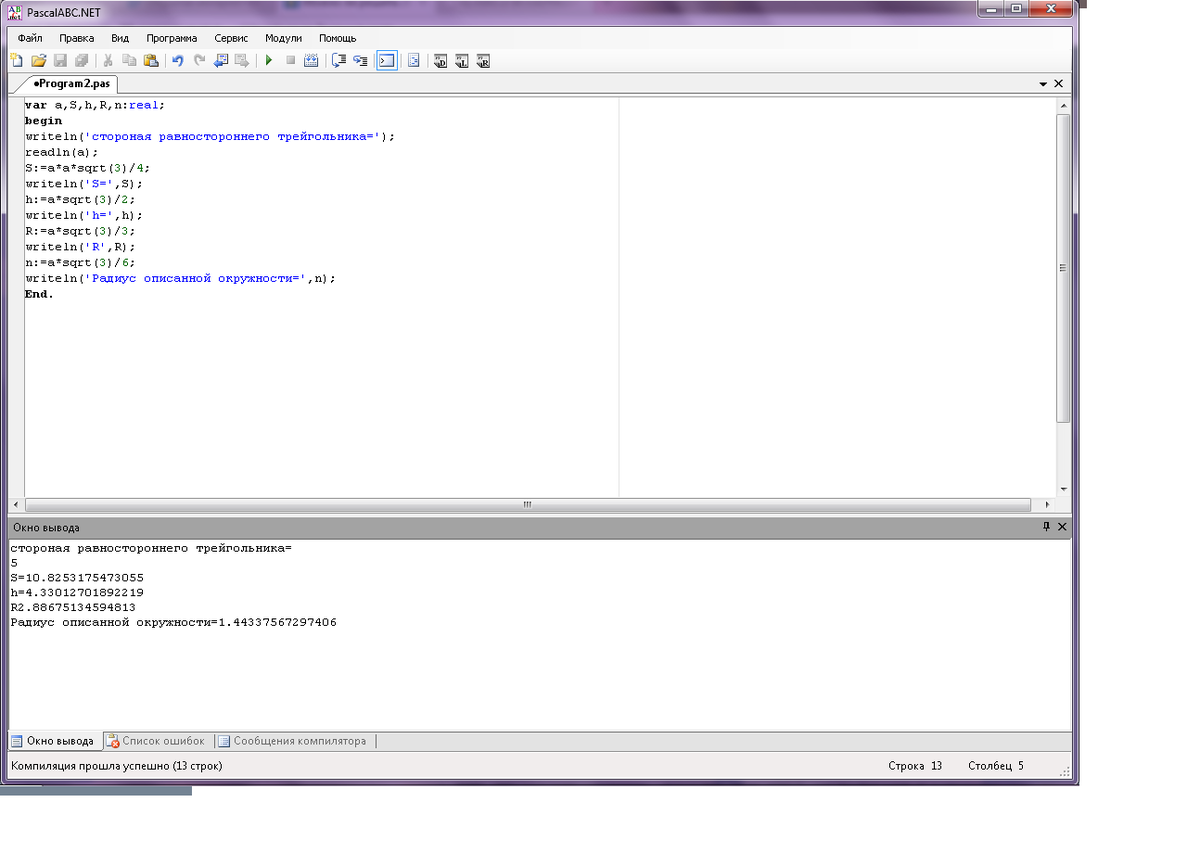Click the navigate forward icon

(x=242, y=61)
